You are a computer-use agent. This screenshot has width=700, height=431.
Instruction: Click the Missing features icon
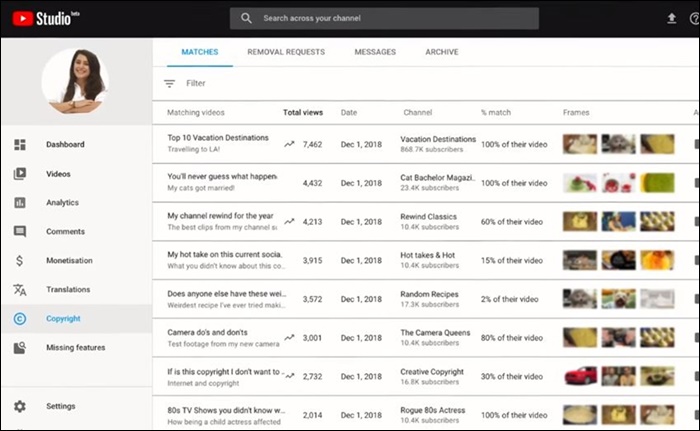(20, 347)
